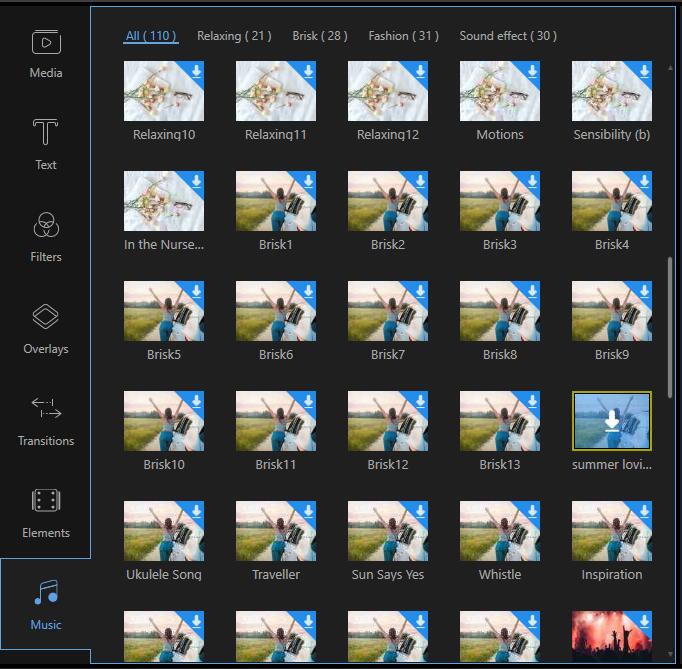Open the Media panel icon
682x669 pixels.
tap(46, 42)
